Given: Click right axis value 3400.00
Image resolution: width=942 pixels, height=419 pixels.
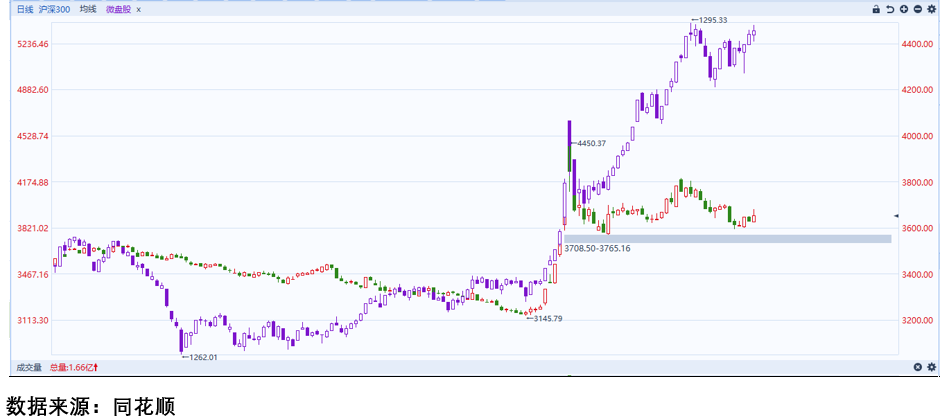Looking at the screenshot, I should (x=918, y=274).
